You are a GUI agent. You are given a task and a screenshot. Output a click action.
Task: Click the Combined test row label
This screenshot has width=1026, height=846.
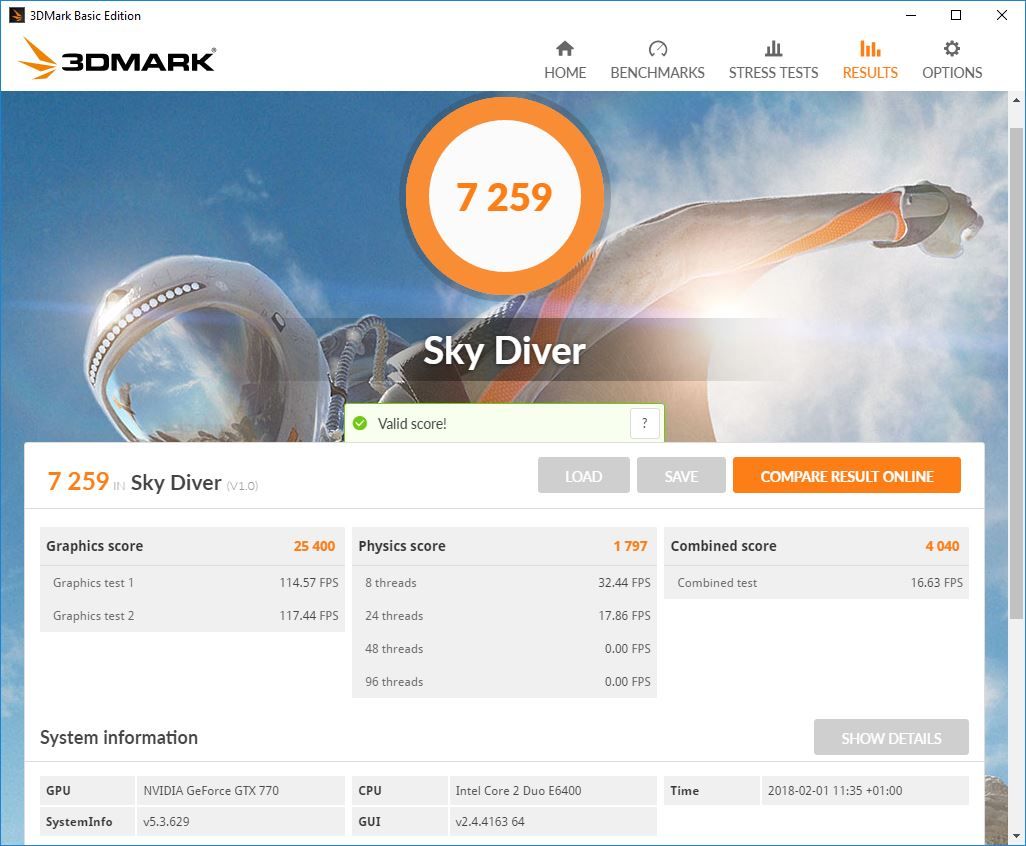717,582
